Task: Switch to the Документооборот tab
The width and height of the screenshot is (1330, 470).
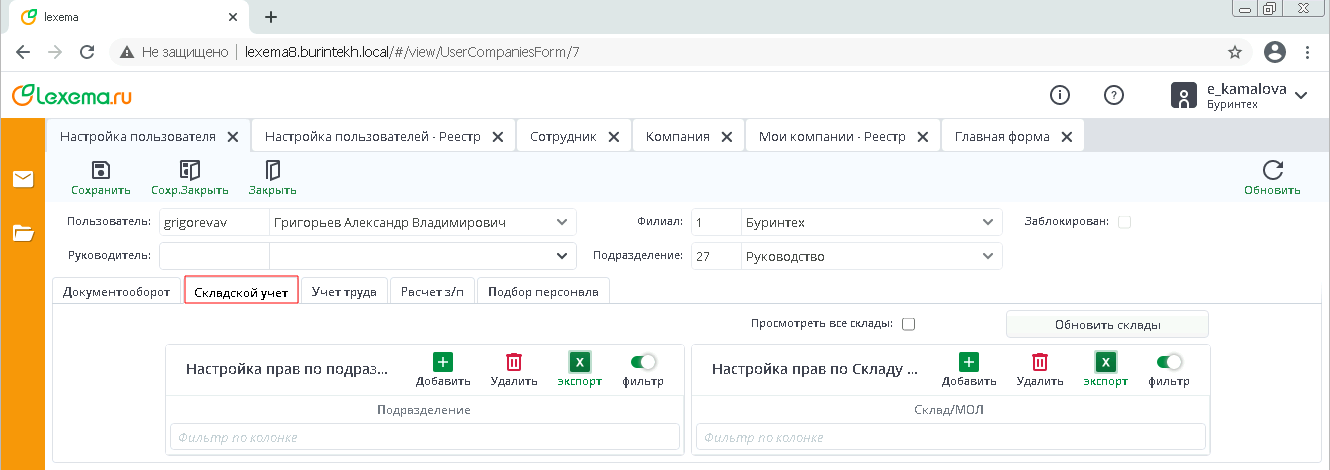Action: (x=116, y=292)
